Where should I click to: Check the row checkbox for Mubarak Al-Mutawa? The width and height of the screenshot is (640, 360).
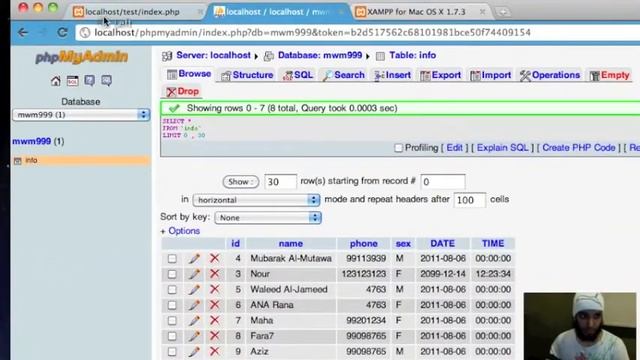(172, 259)
